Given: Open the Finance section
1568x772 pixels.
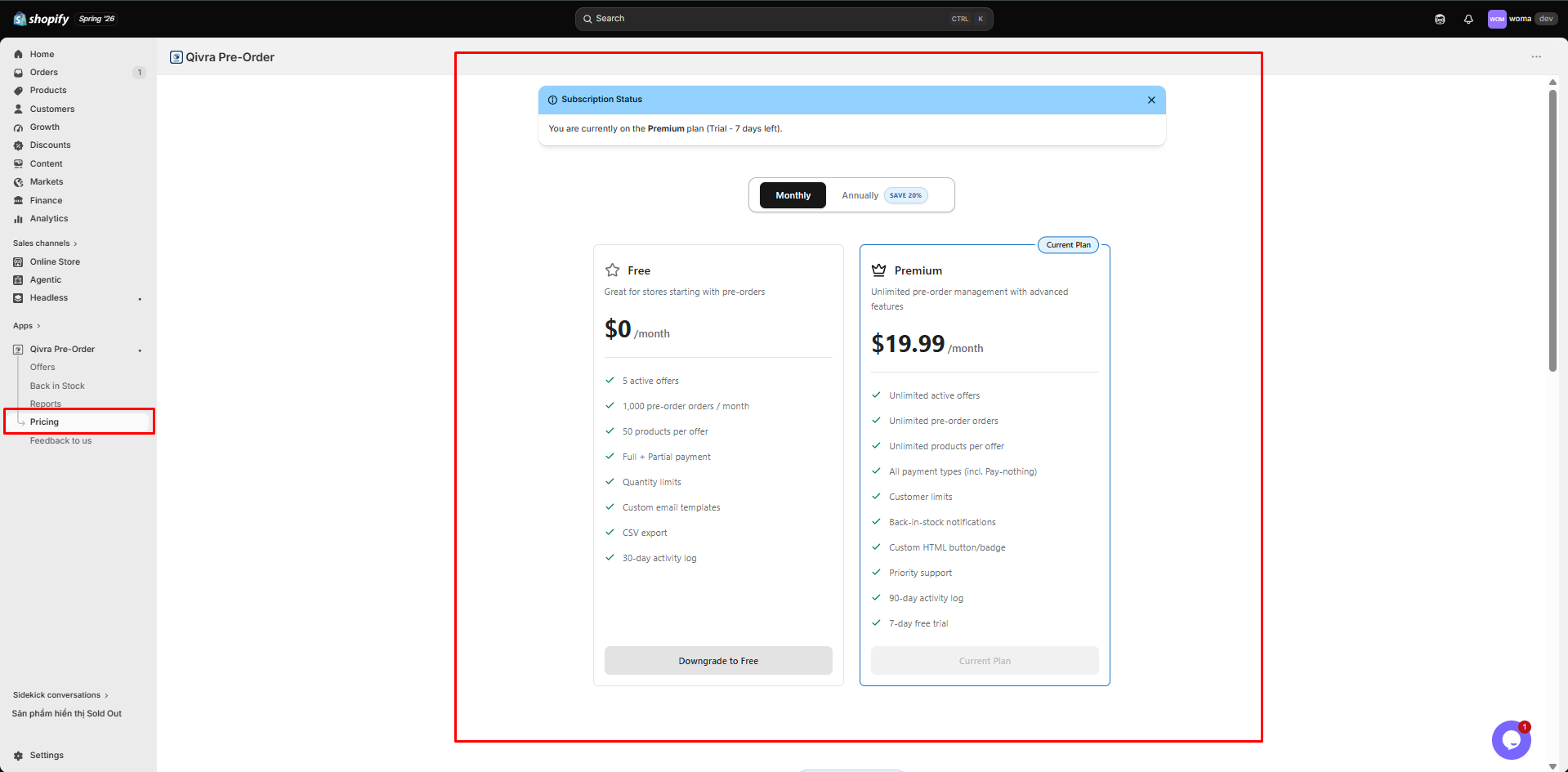Looking at the screenshot, I should (x=46, y=200).
